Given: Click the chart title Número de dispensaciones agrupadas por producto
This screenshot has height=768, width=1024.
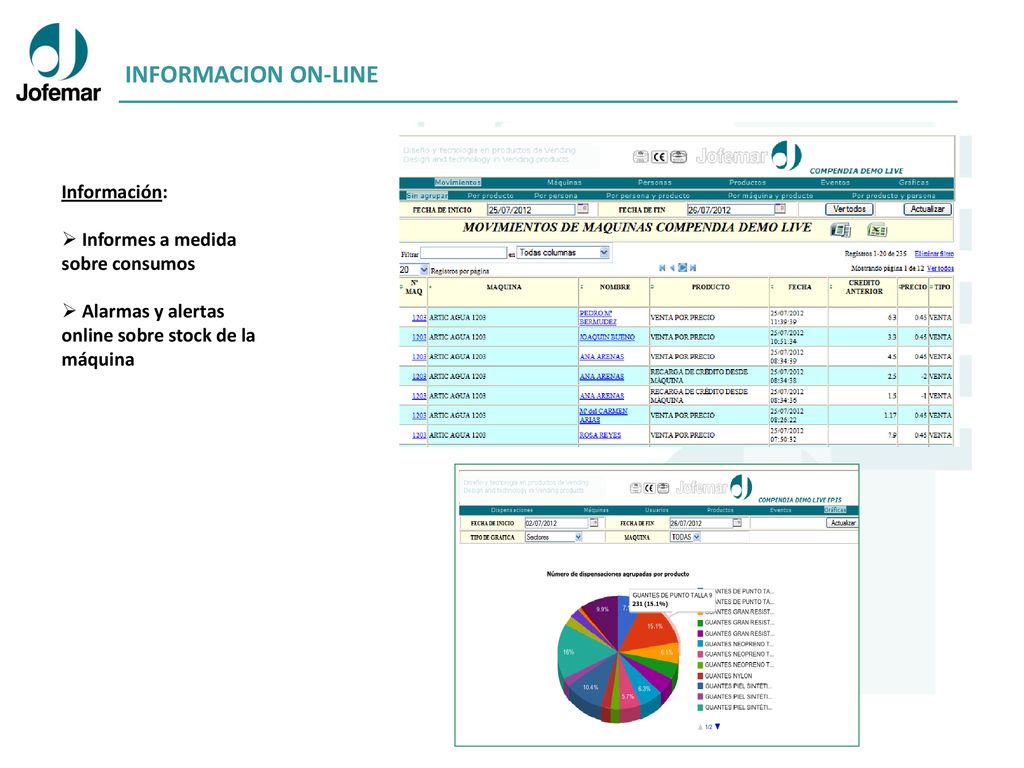Looking at the screenshot, I should 618,574.
